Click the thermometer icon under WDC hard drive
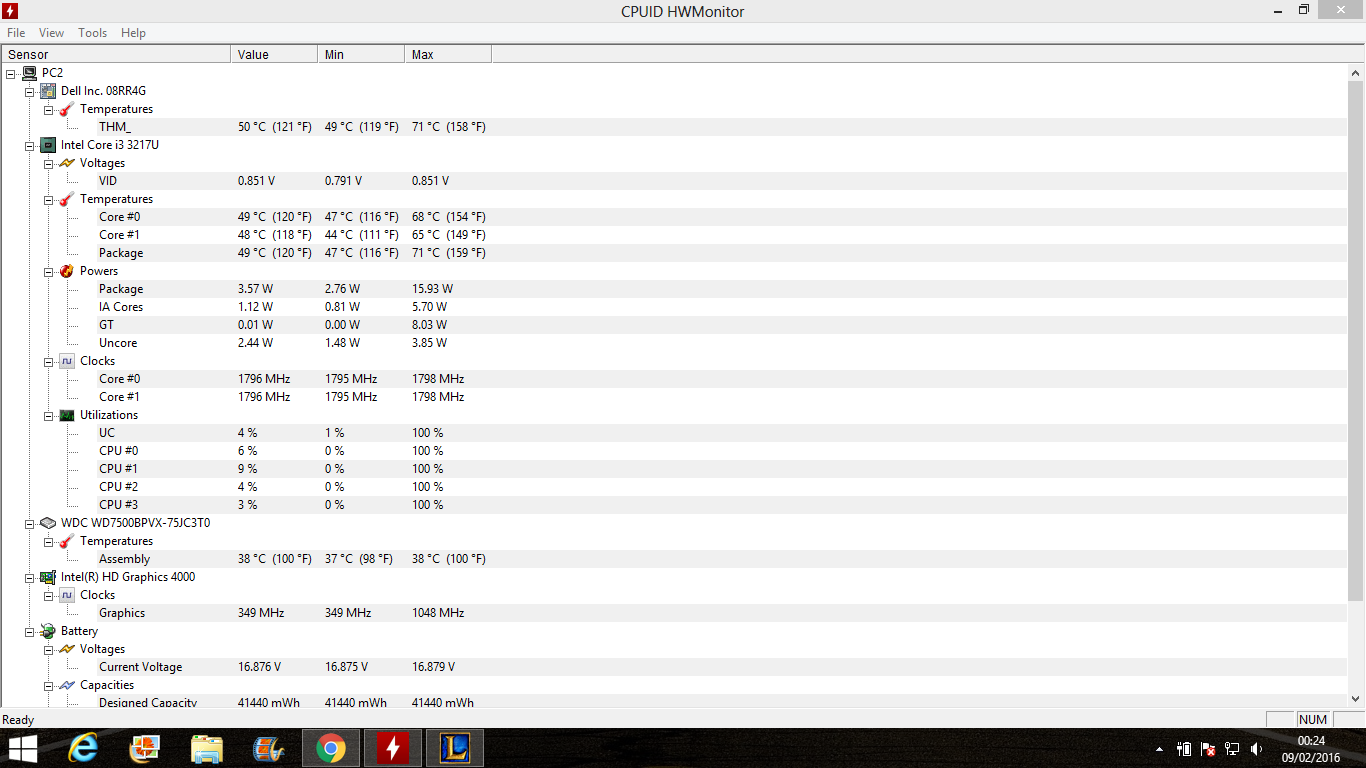The height and width of the screenshot is (768, 1366). pos(67,541)
